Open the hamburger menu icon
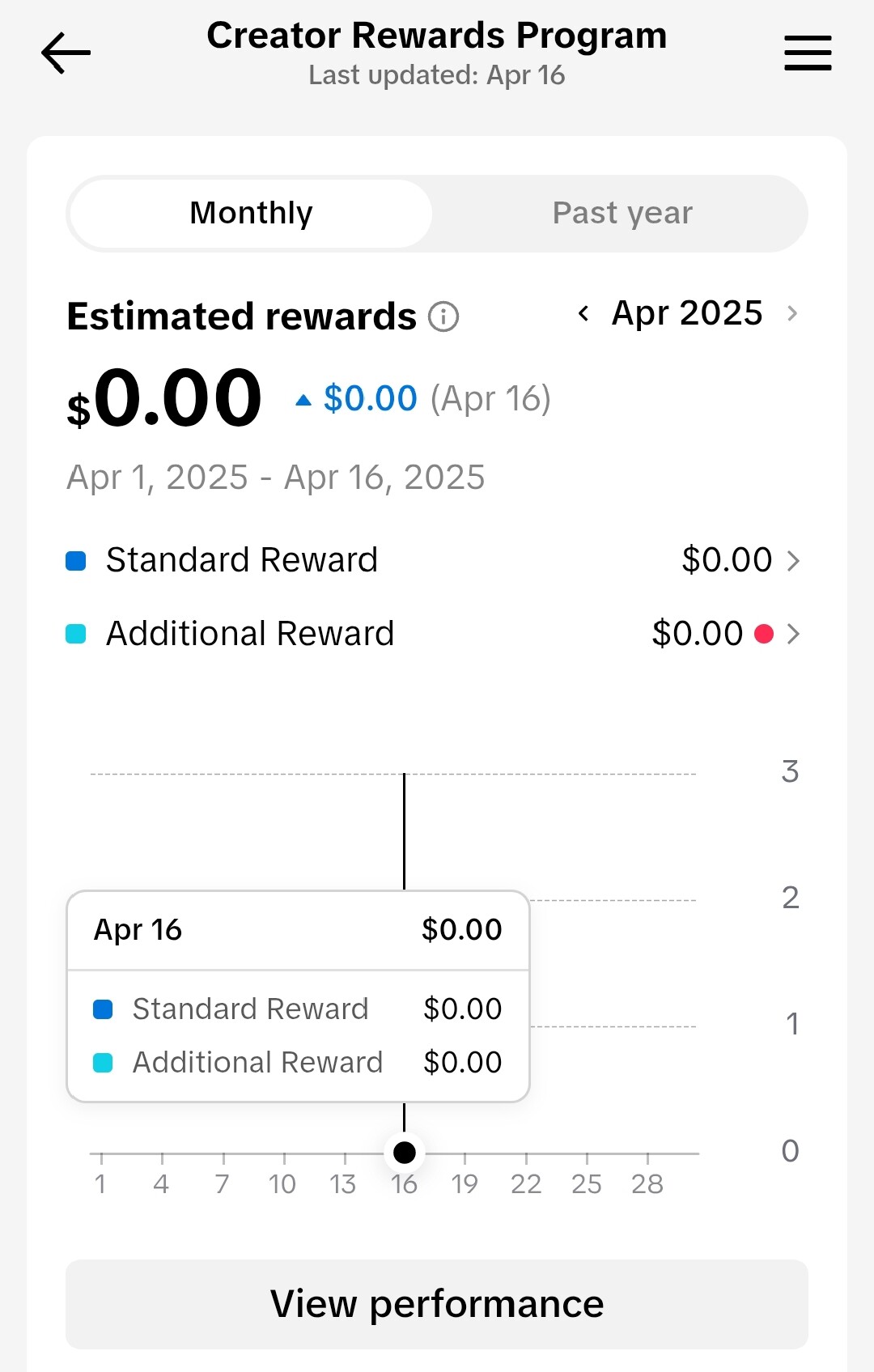The width and height of the screenshot is (874, 1372). (x=808, y=53)
